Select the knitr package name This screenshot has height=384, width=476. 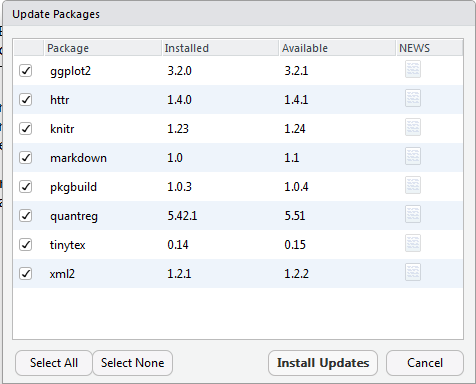(62, 129)
